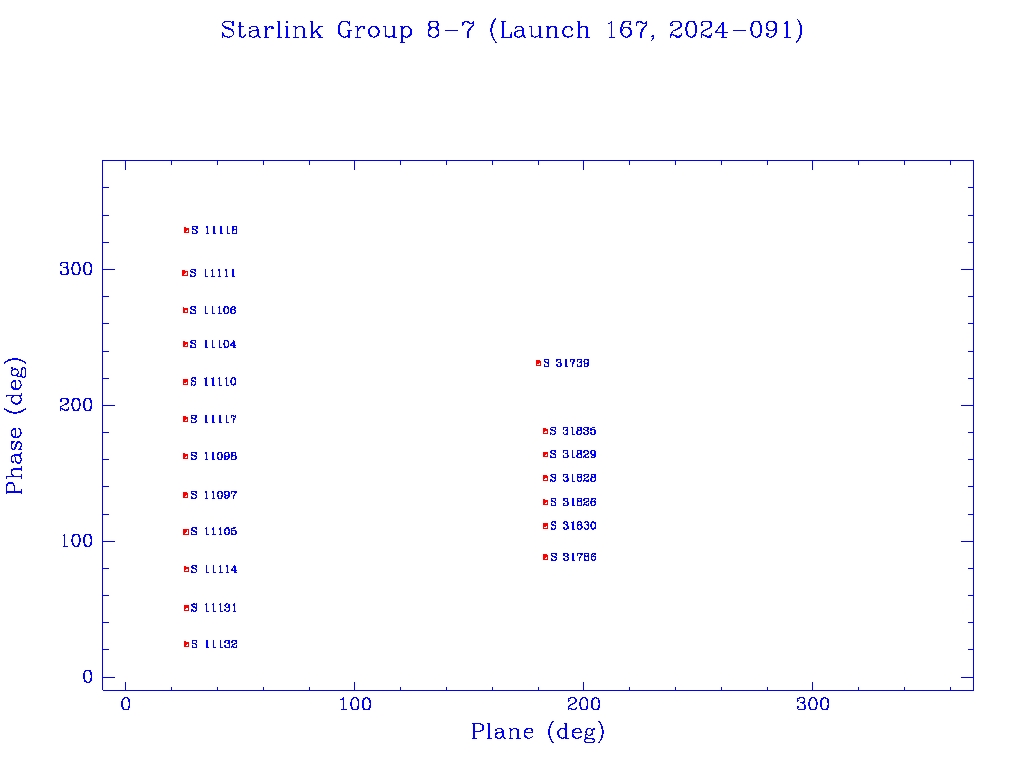Pick the red marker beside S 31829
Viewport: 1024px width, 768px height.
[x=545, y=454]
